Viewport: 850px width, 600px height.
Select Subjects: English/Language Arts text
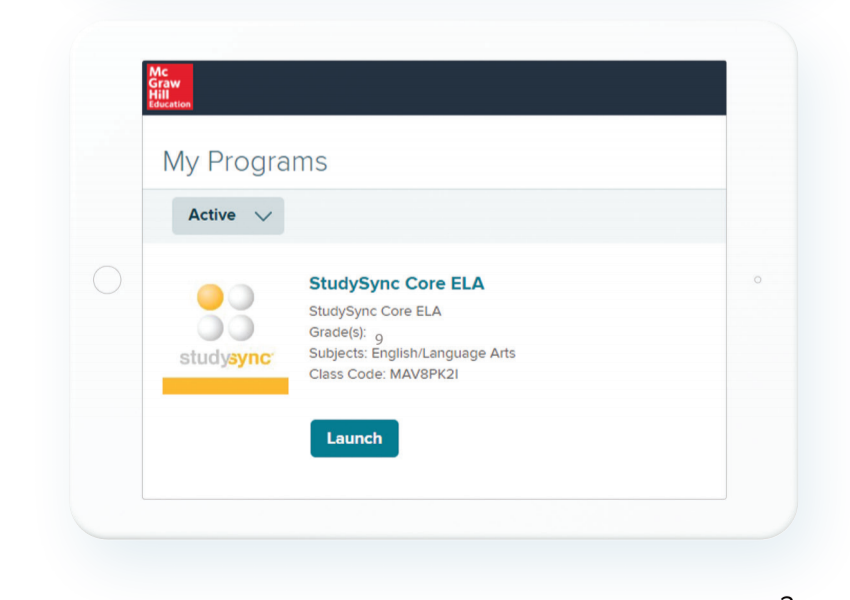[412, 353]
